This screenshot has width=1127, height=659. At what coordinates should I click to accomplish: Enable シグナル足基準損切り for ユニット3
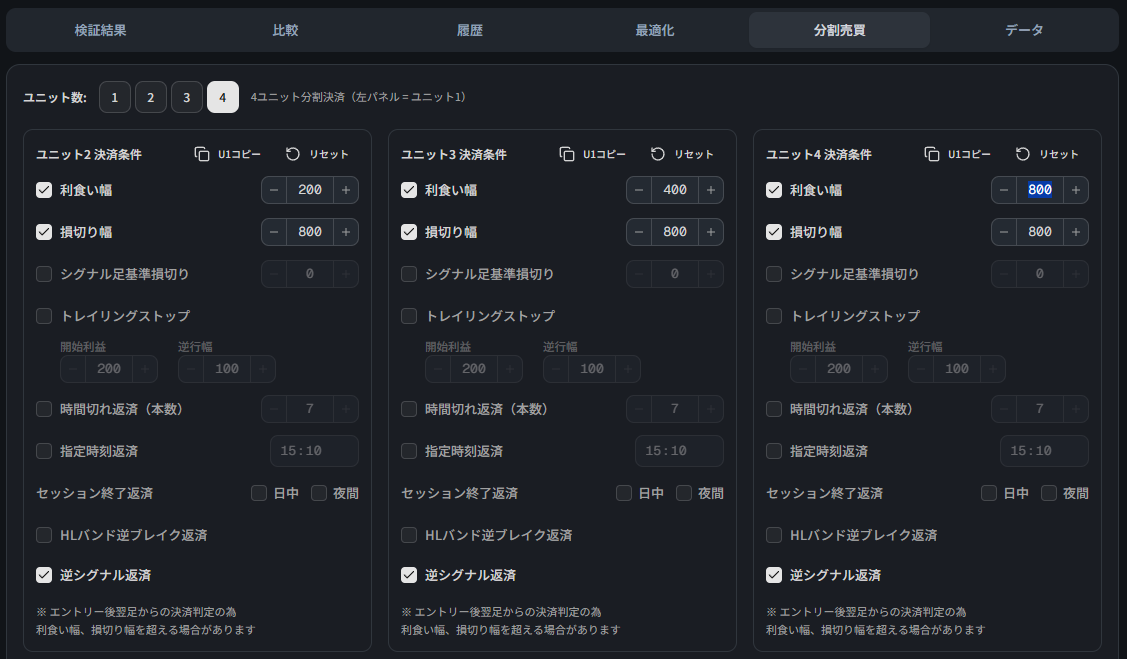tap(409, 274)
